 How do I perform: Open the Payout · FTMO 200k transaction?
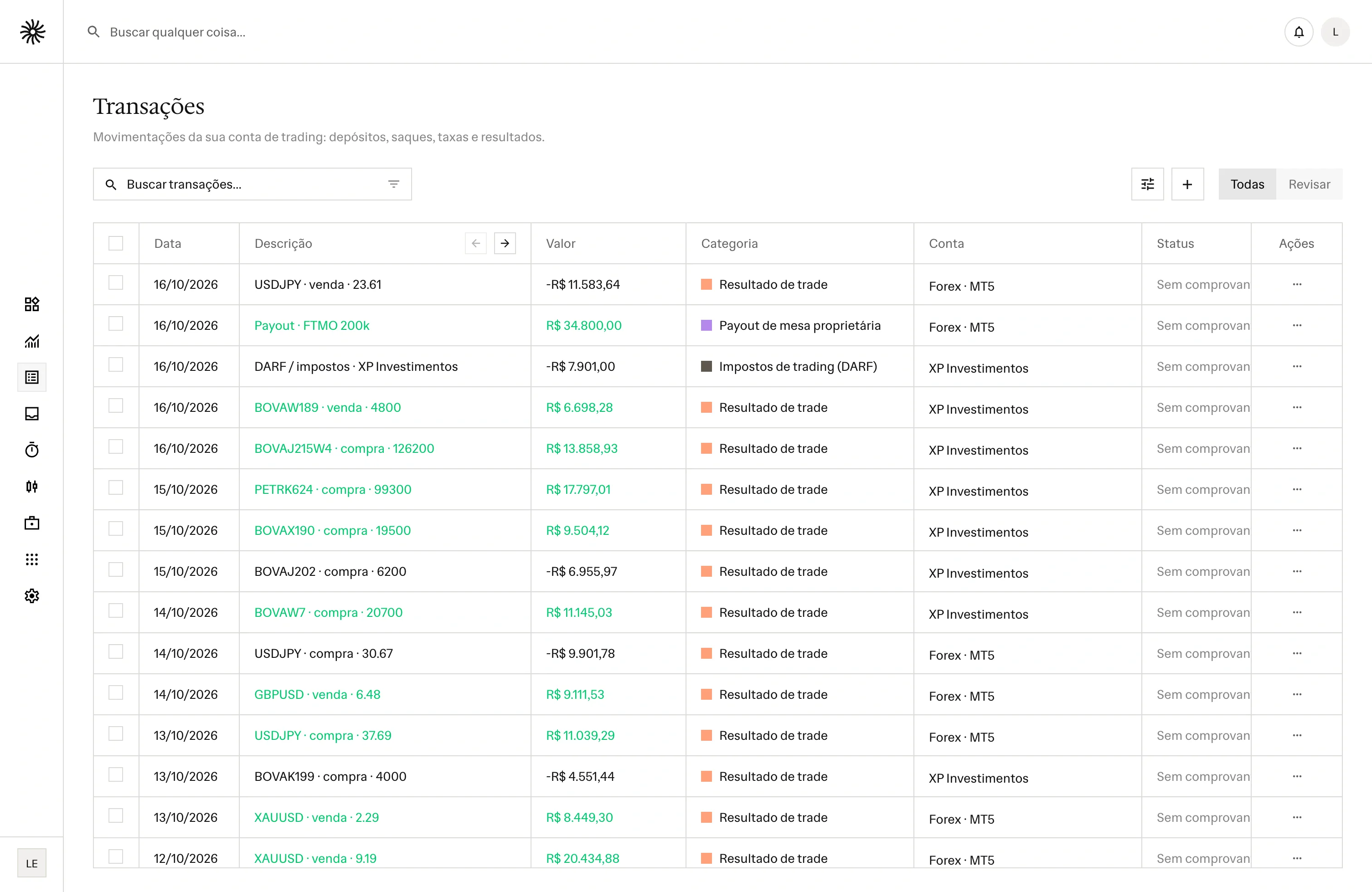click(x=312, y=325)
